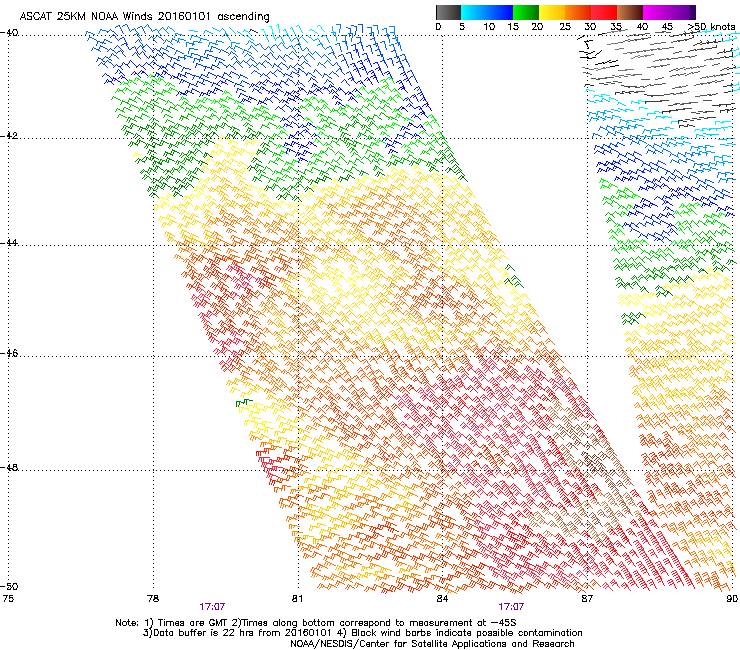Image resolution: width=740 pixels, height=650 pixels.
Task: Click the cyan-blue 5-15 knots legend swatch
Action: 487,12
